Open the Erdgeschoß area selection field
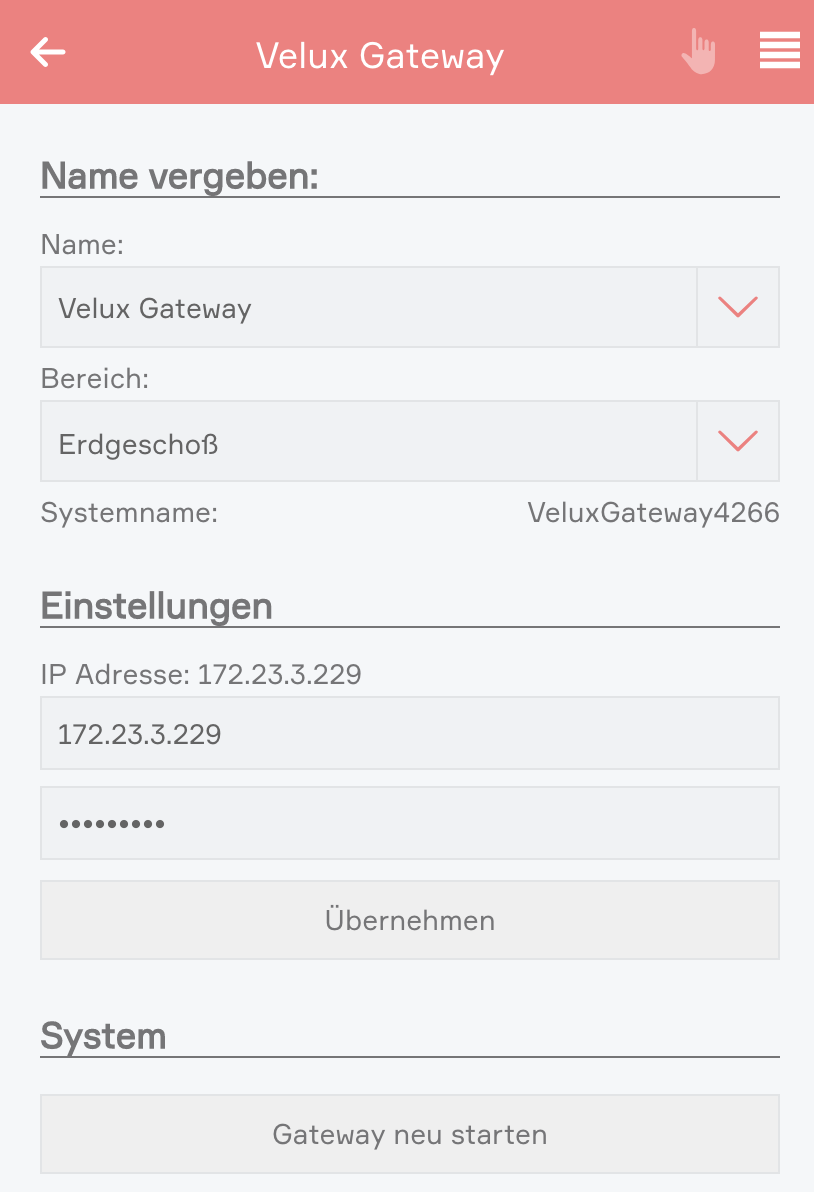This screenshot has width=814, height=1192. (368, 441)
